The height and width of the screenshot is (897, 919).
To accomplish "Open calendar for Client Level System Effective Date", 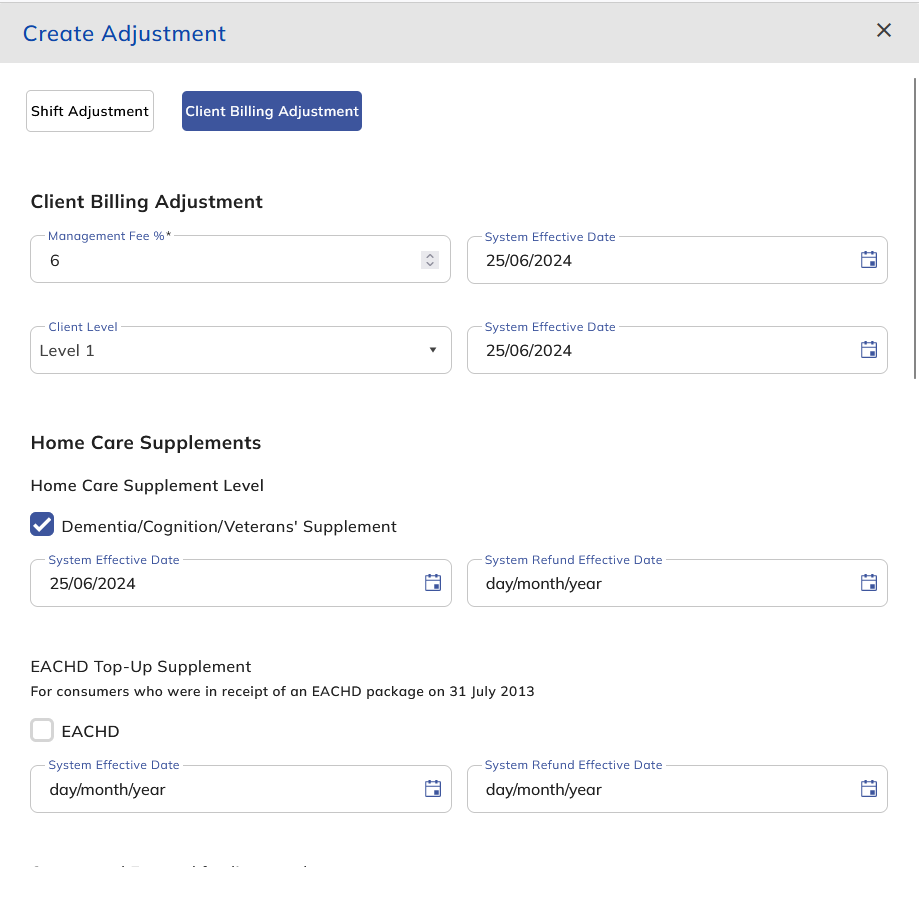I will [869, 349].
